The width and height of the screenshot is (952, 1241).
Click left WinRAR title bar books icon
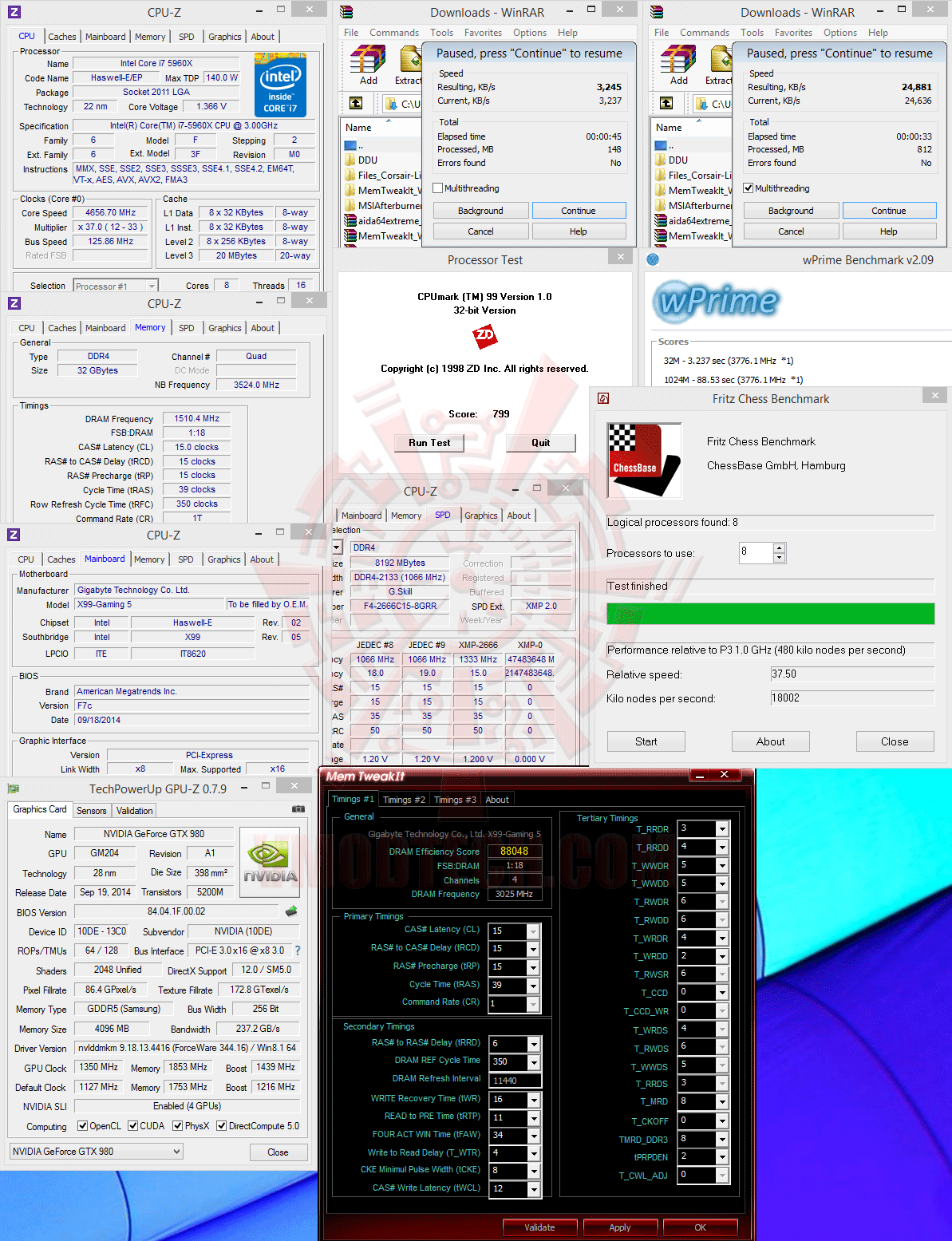coord(346,12)
